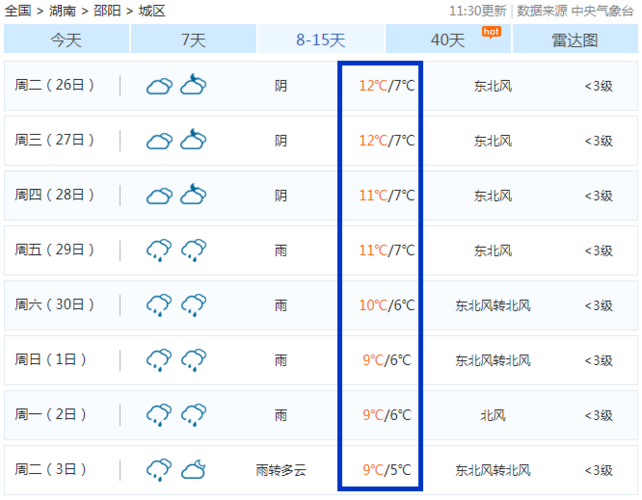The image size is (642, 500).
Task: Select the 周一(2日) date label
Action: (50, 414)
